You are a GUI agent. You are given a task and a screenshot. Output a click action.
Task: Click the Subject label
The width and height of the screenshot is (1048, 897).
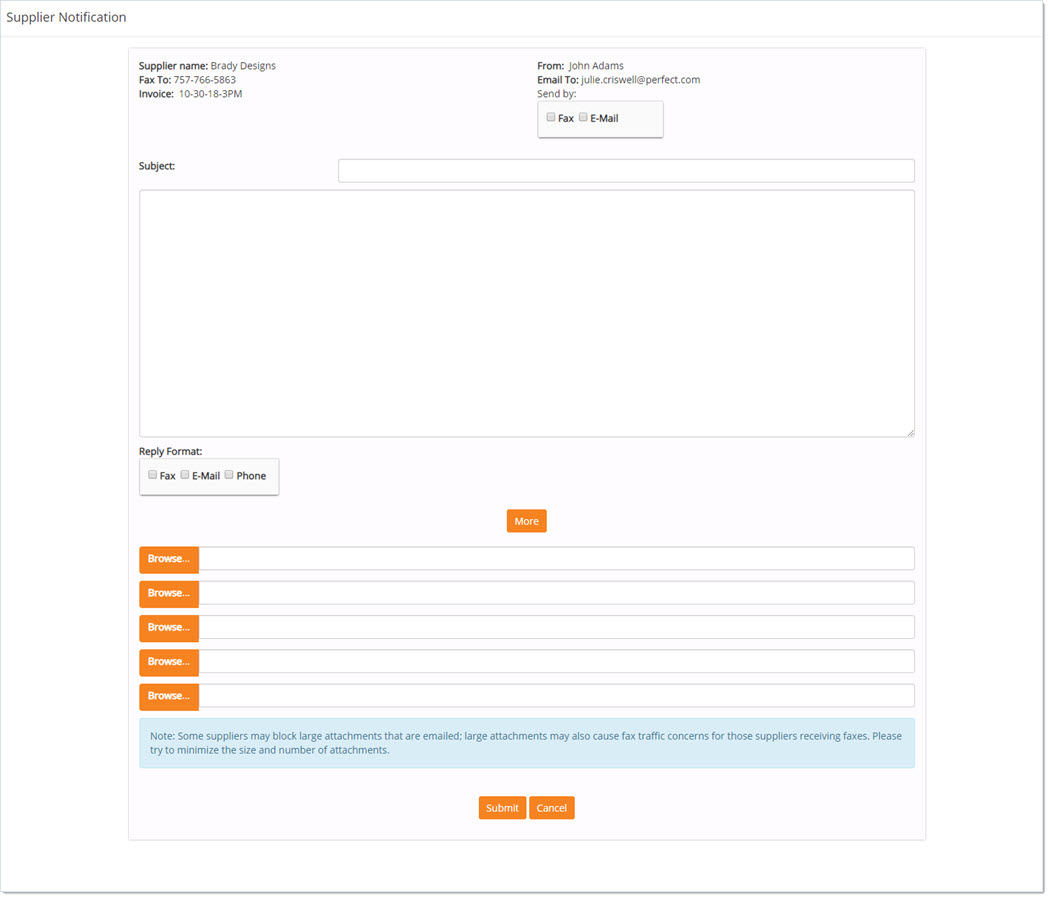[157, 166]
